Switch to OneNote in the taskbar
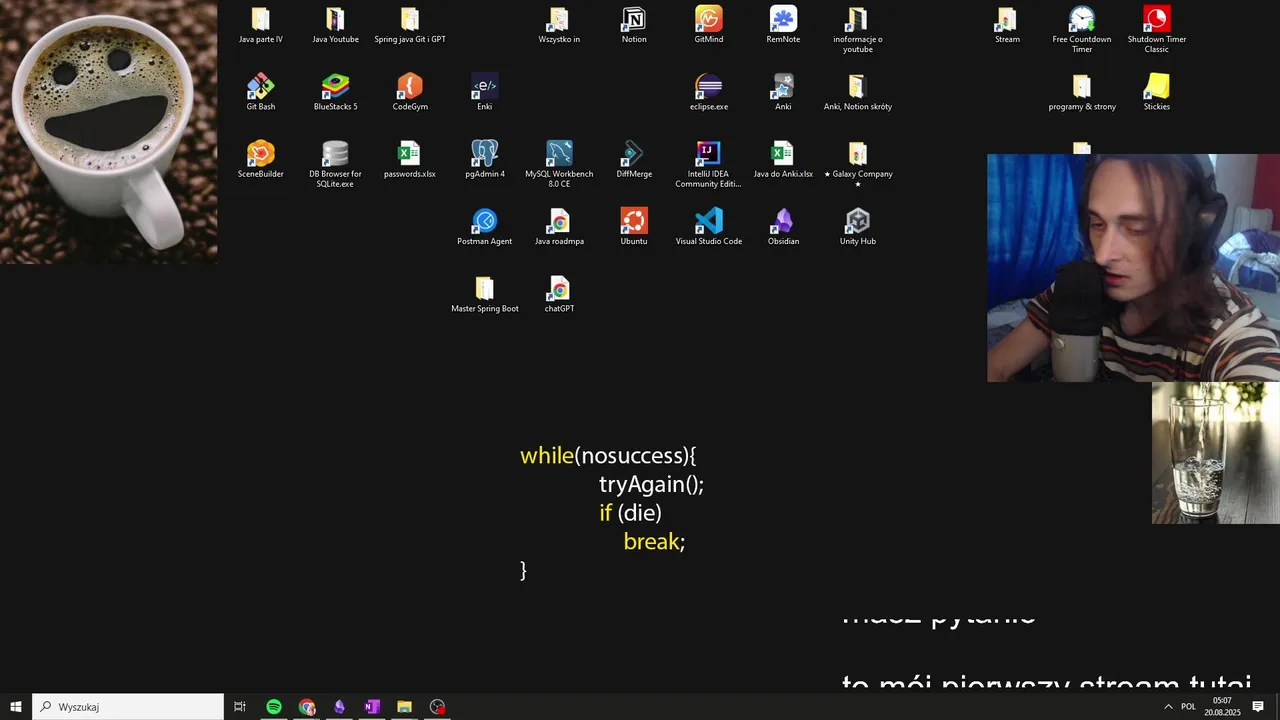The height and width of the screenshot is (720, 1280). pyautogui.click(x=372, y=707)
